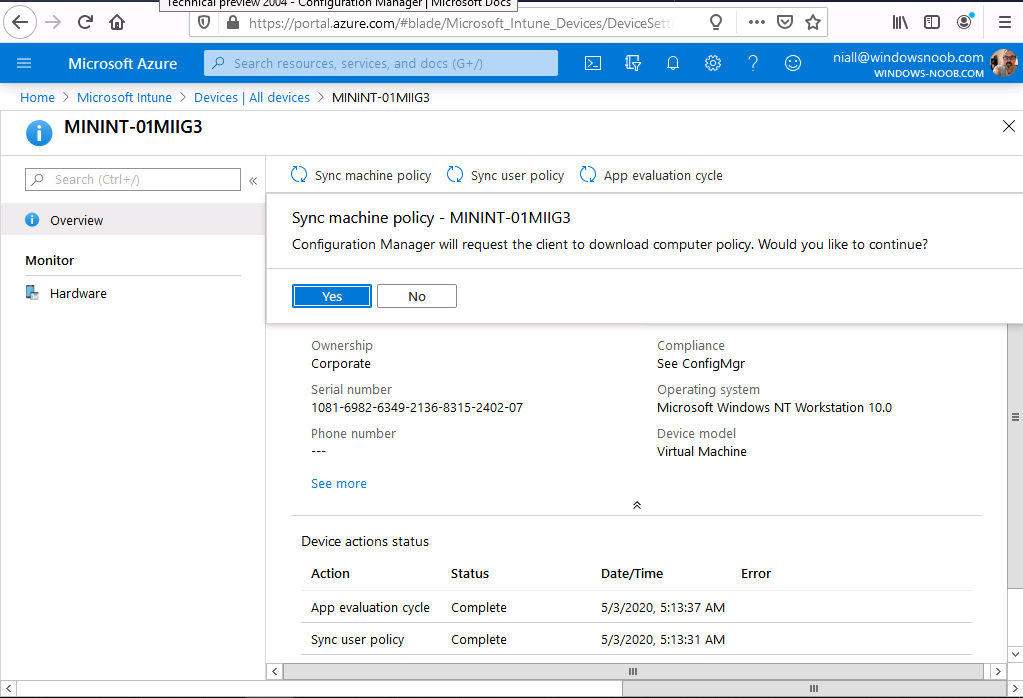This screenshot has width=1023, height=698.
Task: Collapse the left navigation pane chevron
Action: click(253, 181)
